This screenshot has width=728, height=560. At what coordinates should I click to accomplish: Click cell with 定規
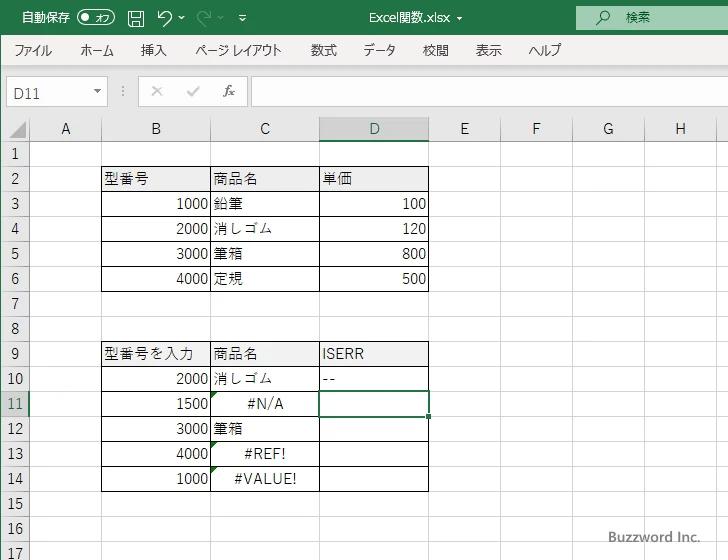pos(265,279)
